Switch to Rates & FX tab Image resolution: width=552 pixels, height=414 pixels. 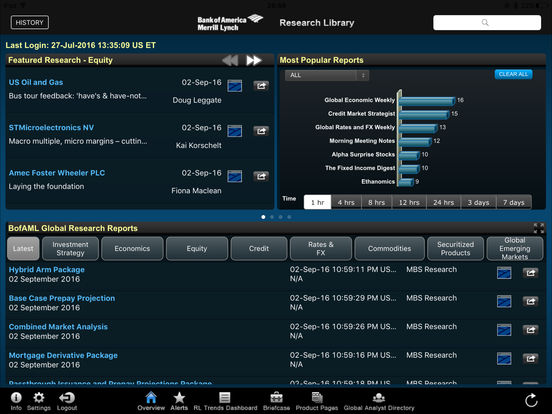pos(321,249)
